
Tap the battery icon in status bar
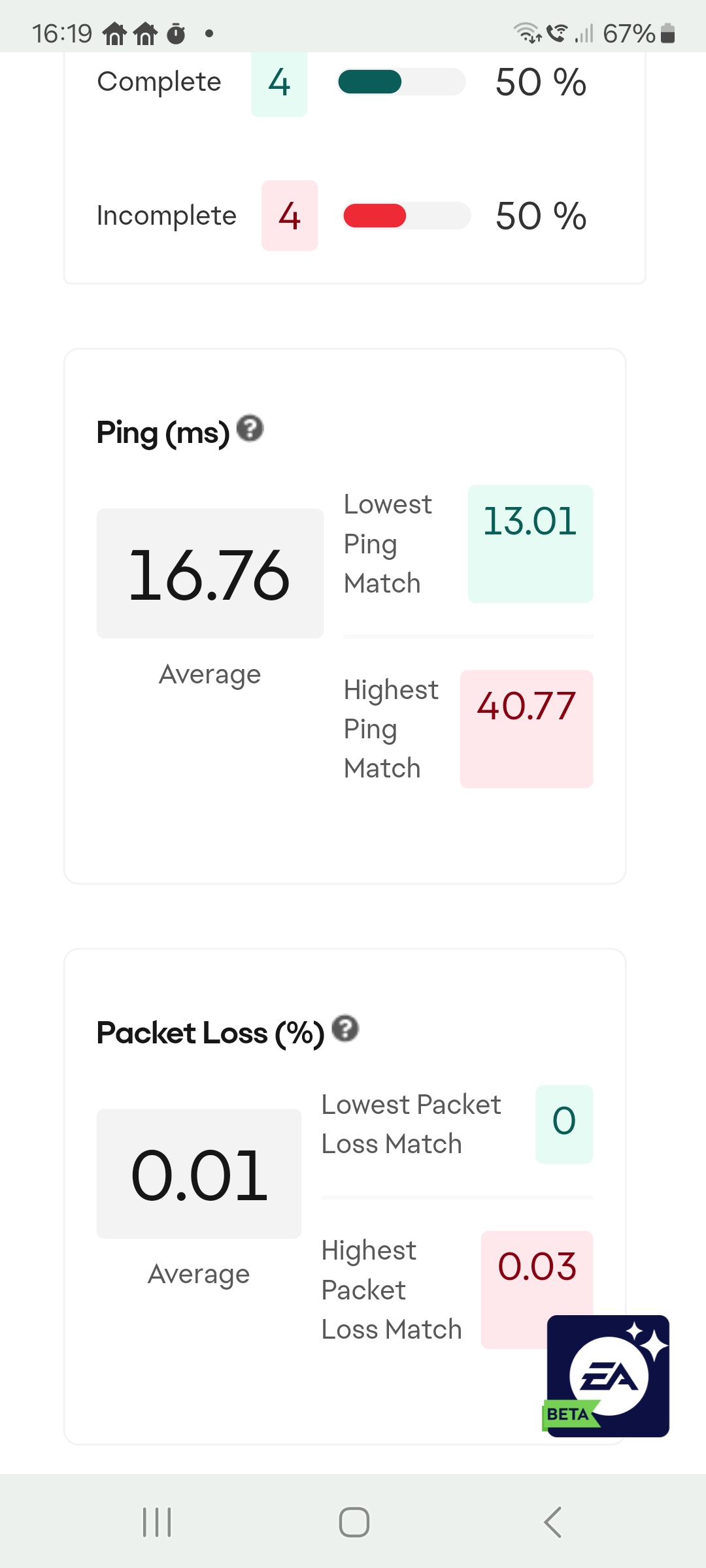click(x=667, y=33)
